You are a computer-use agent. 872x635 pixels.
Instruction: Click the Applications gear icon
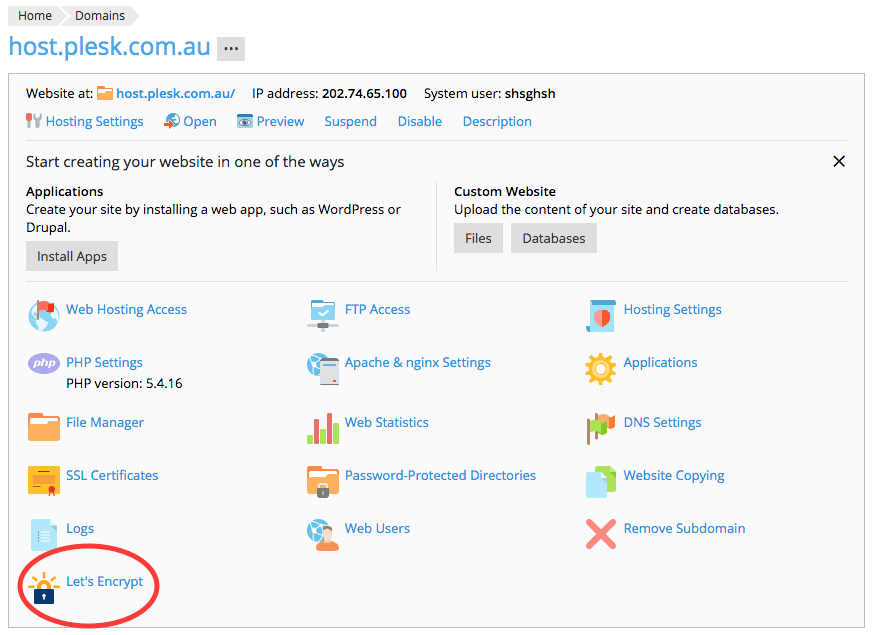tap(601, 369)
